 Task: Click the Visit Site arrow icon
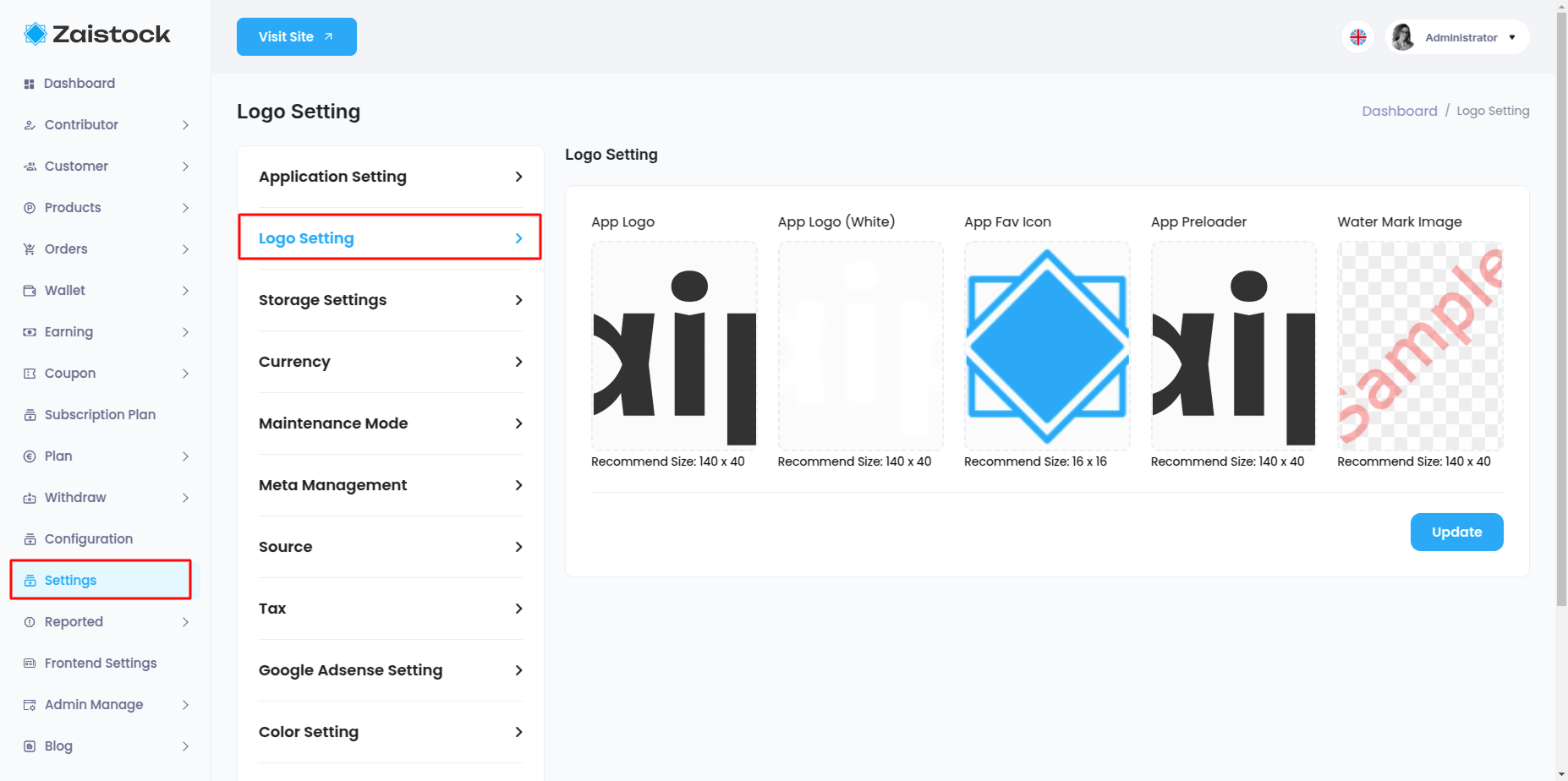click(329, 37)
